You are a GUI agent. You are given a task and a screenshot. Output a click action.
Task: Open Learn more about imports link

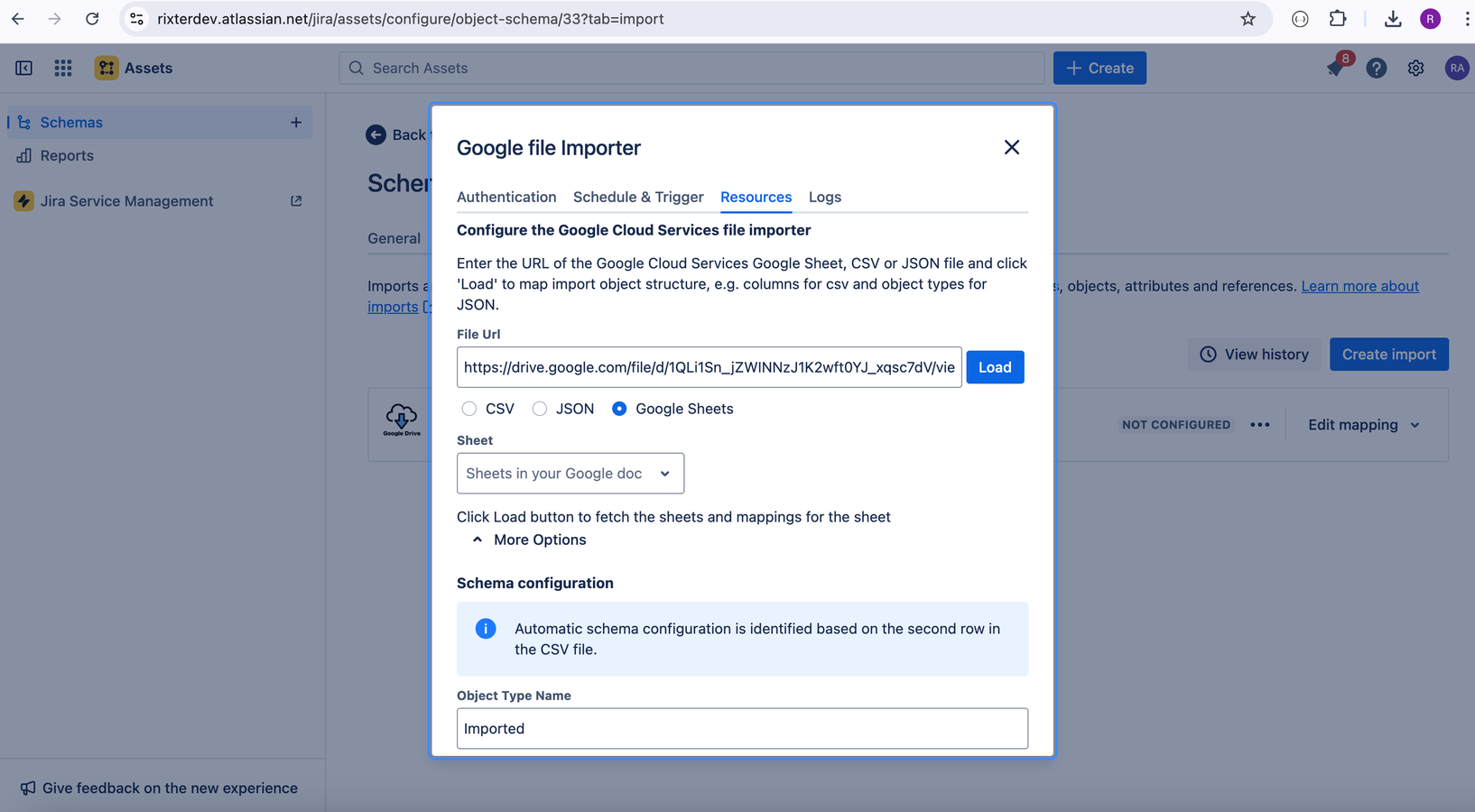click(1359, 286)
